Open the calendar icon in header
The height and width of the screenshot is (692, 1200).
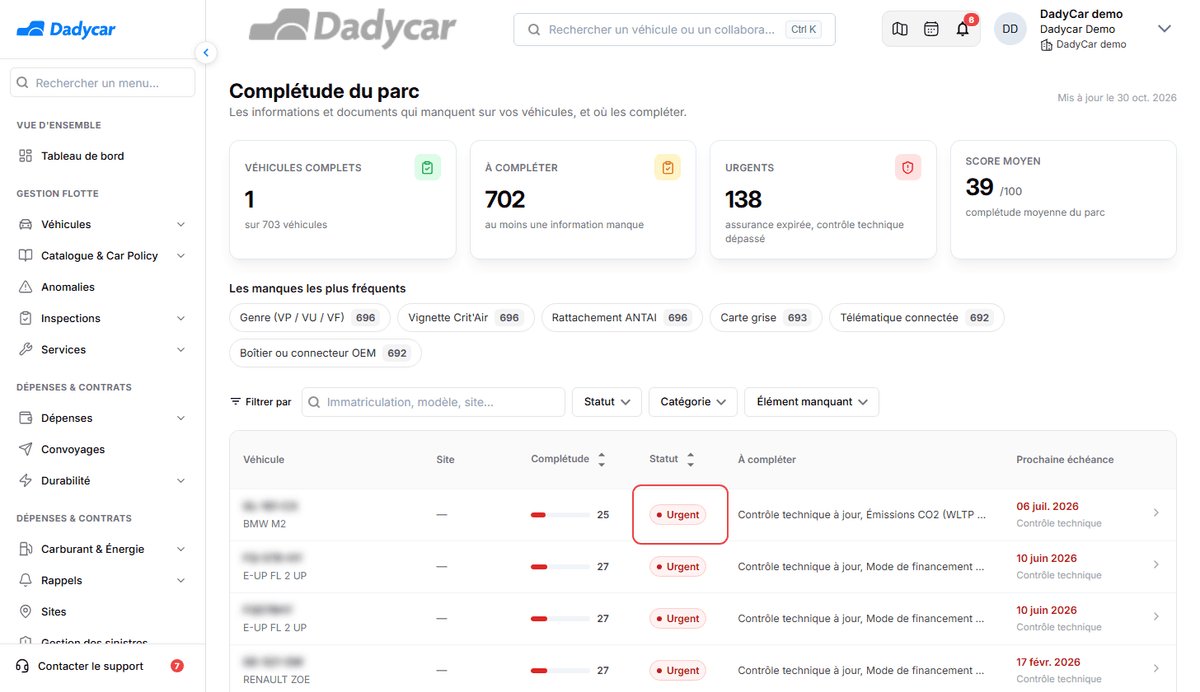(x=931, y=29)
